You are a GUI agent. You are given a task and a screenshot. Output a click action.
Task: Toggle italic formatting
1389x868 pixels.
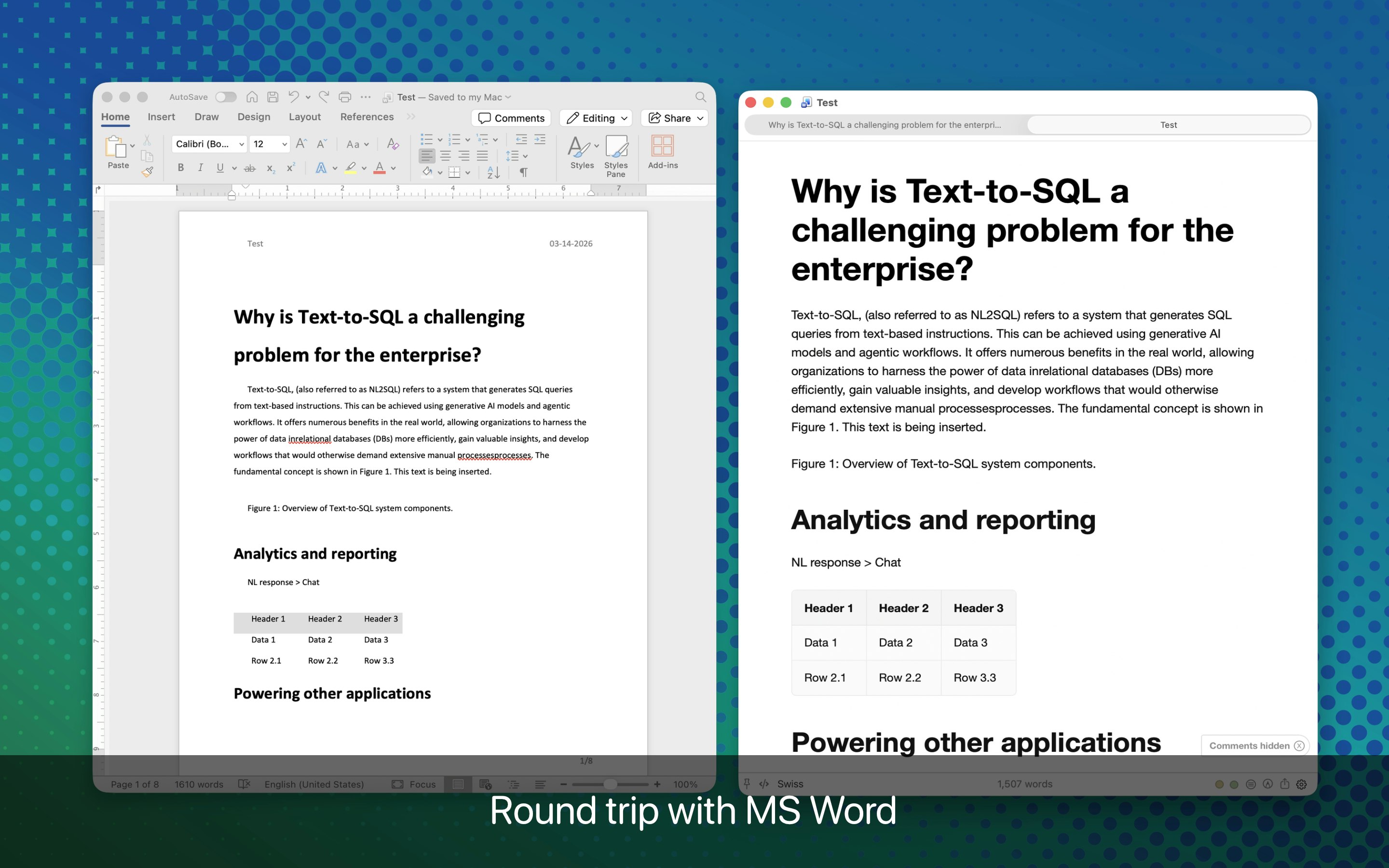point(200,168)
